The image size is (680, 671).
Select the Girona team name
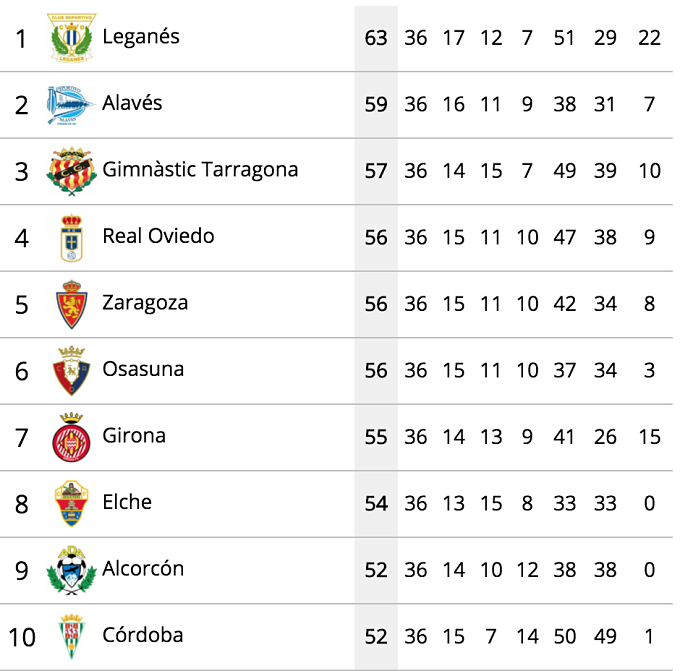coord(134,435)
